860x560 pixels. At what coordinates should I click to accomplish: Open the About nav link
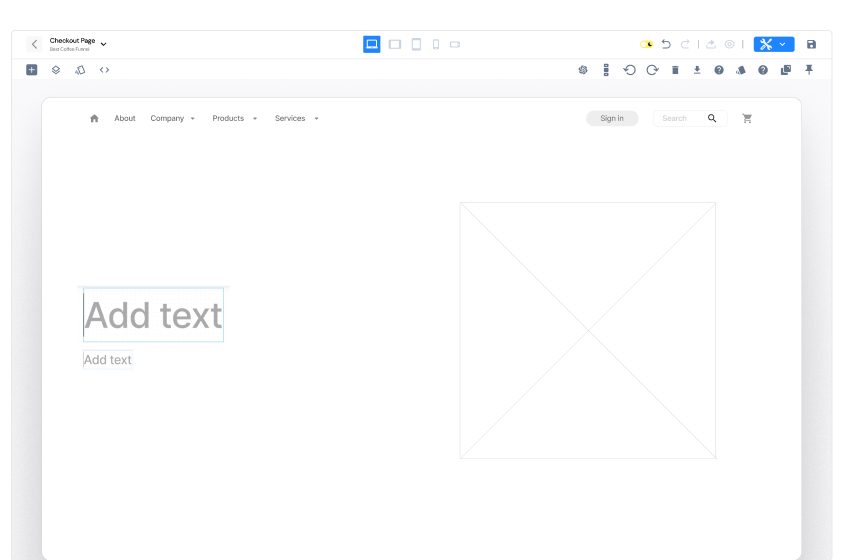[x=125, y=118]
